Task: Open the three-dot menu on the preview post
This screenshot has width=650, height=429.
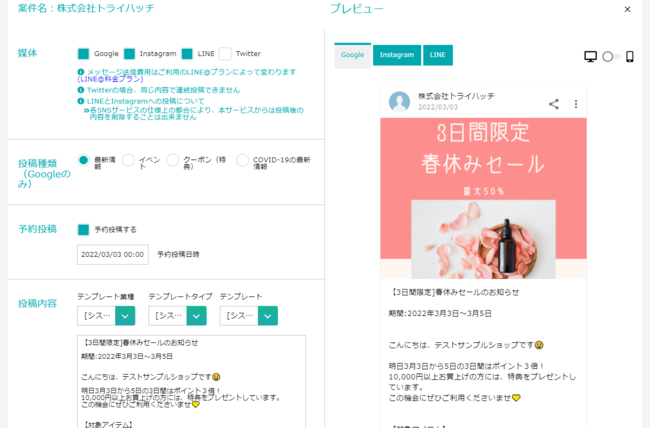Action: 576,103
